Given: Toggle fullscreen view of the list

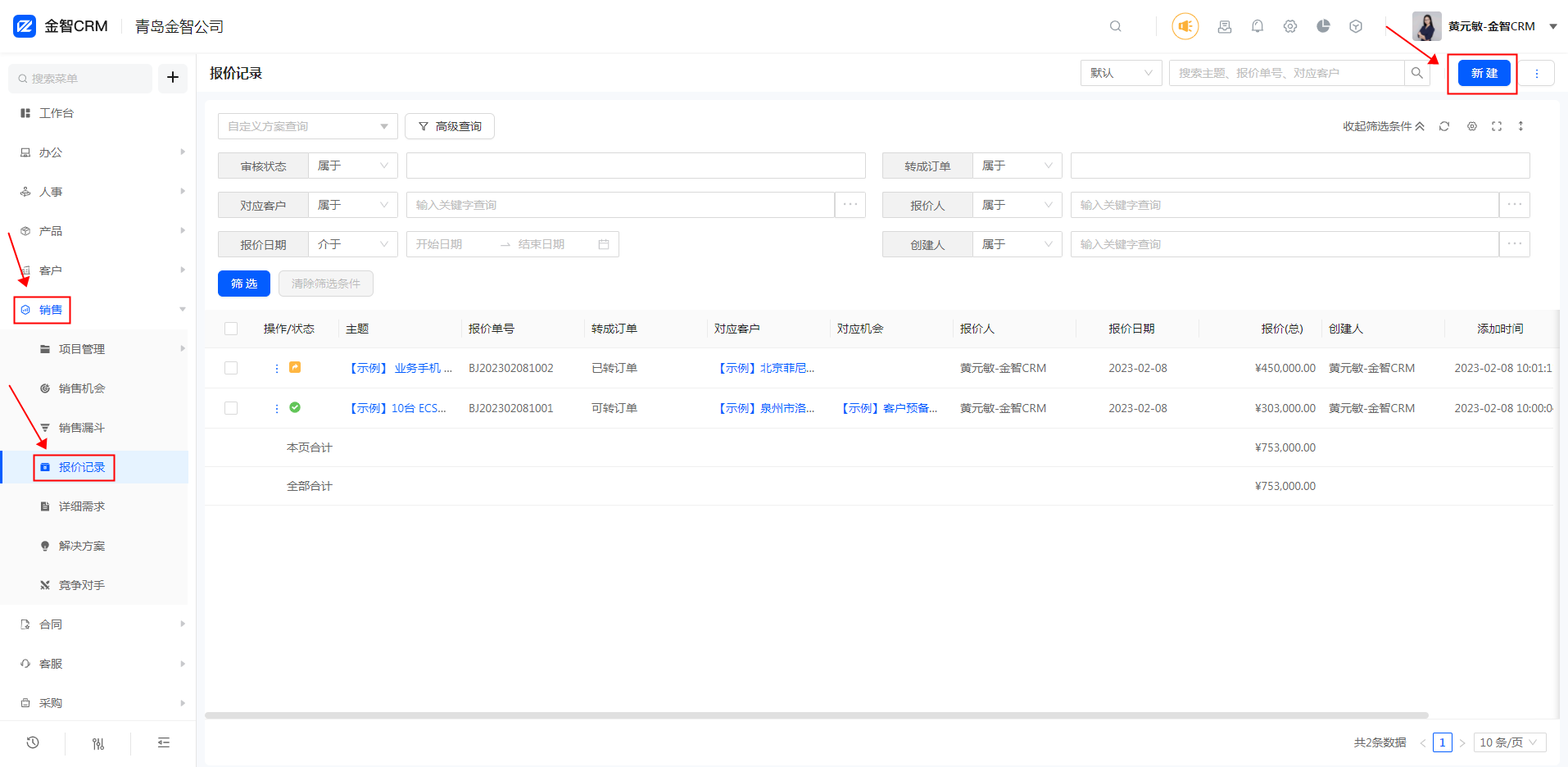Looking at the screenshot, I should click(x=1497, y=126).
